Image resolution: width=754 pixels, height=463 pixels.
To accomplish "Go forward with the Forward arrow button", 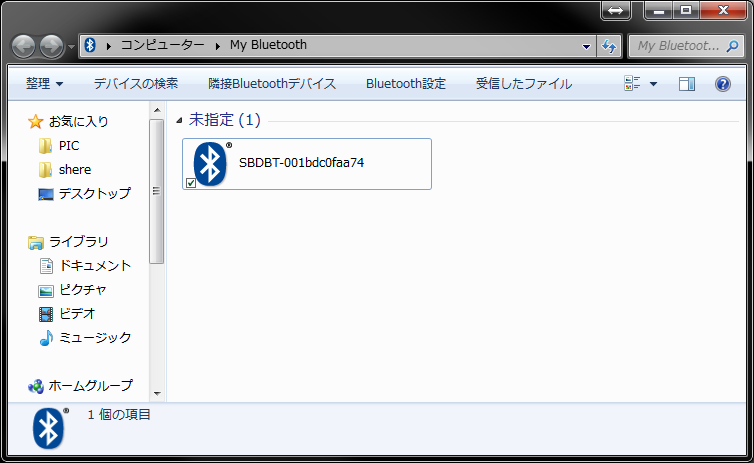I will [x=51, y=47].
